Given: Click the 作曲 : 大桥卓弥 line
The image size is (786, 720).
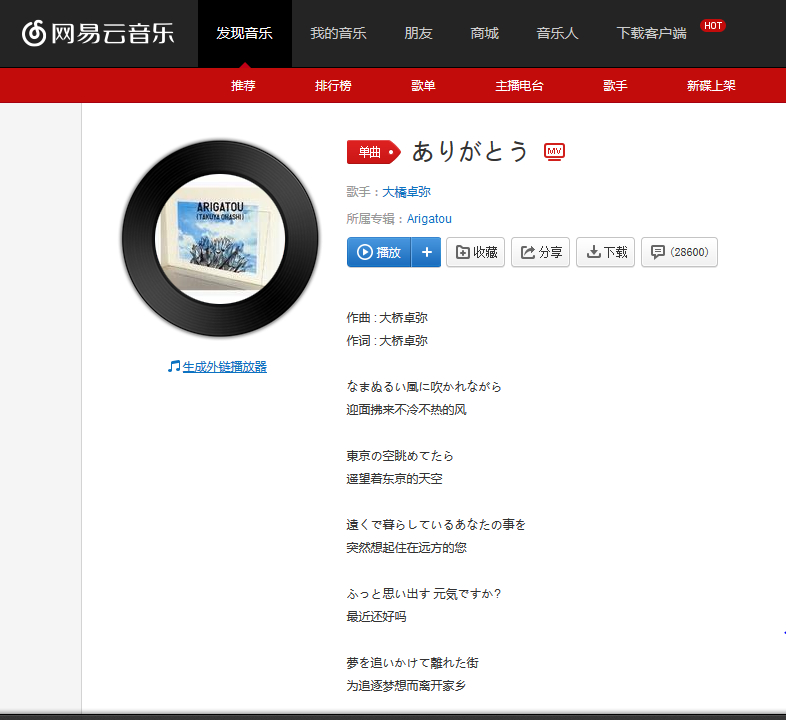Looking at the screenshot, I should [387, 317].
